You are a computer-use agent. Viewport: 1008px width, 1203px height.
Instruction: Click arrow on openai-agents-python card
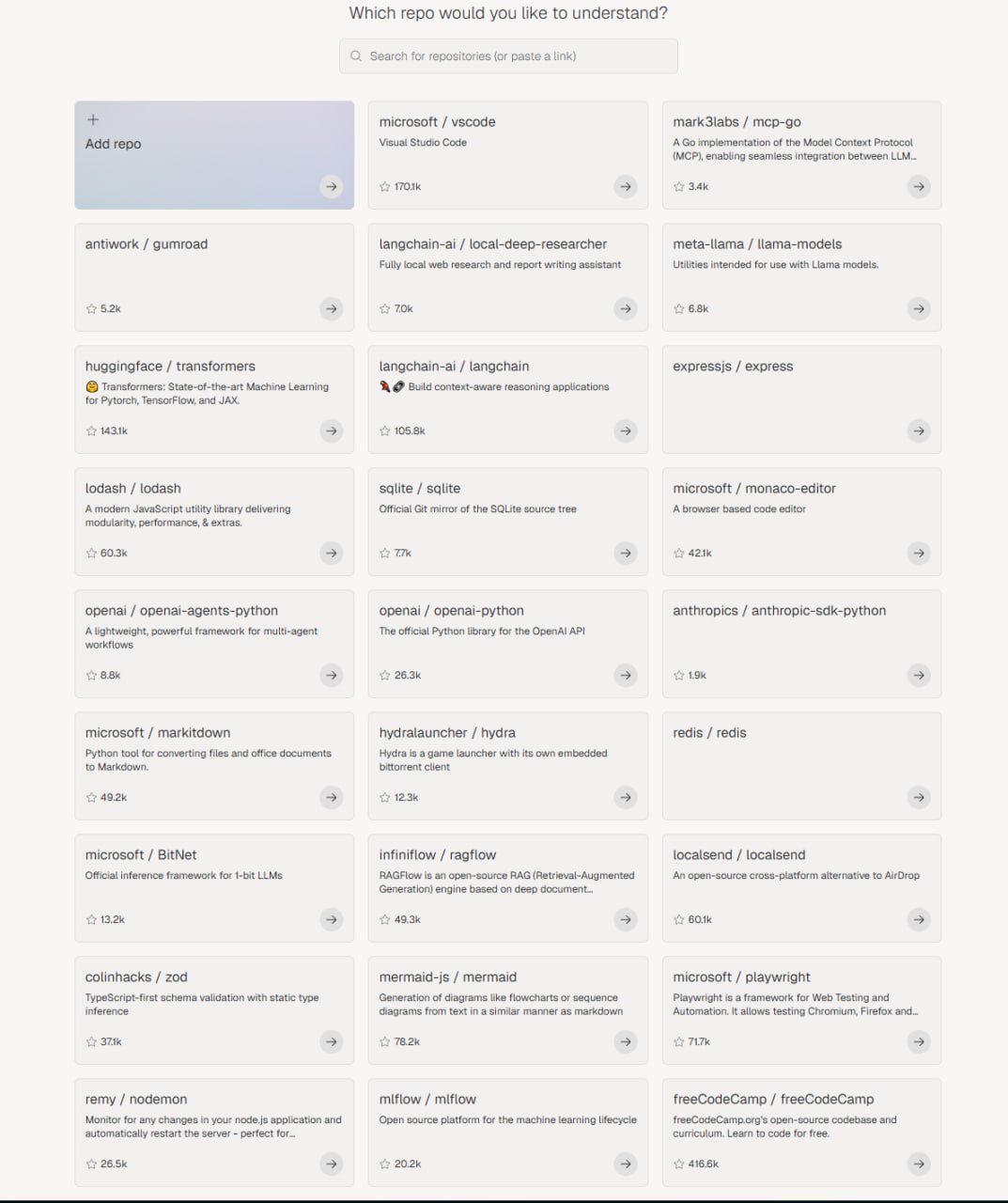332,676
